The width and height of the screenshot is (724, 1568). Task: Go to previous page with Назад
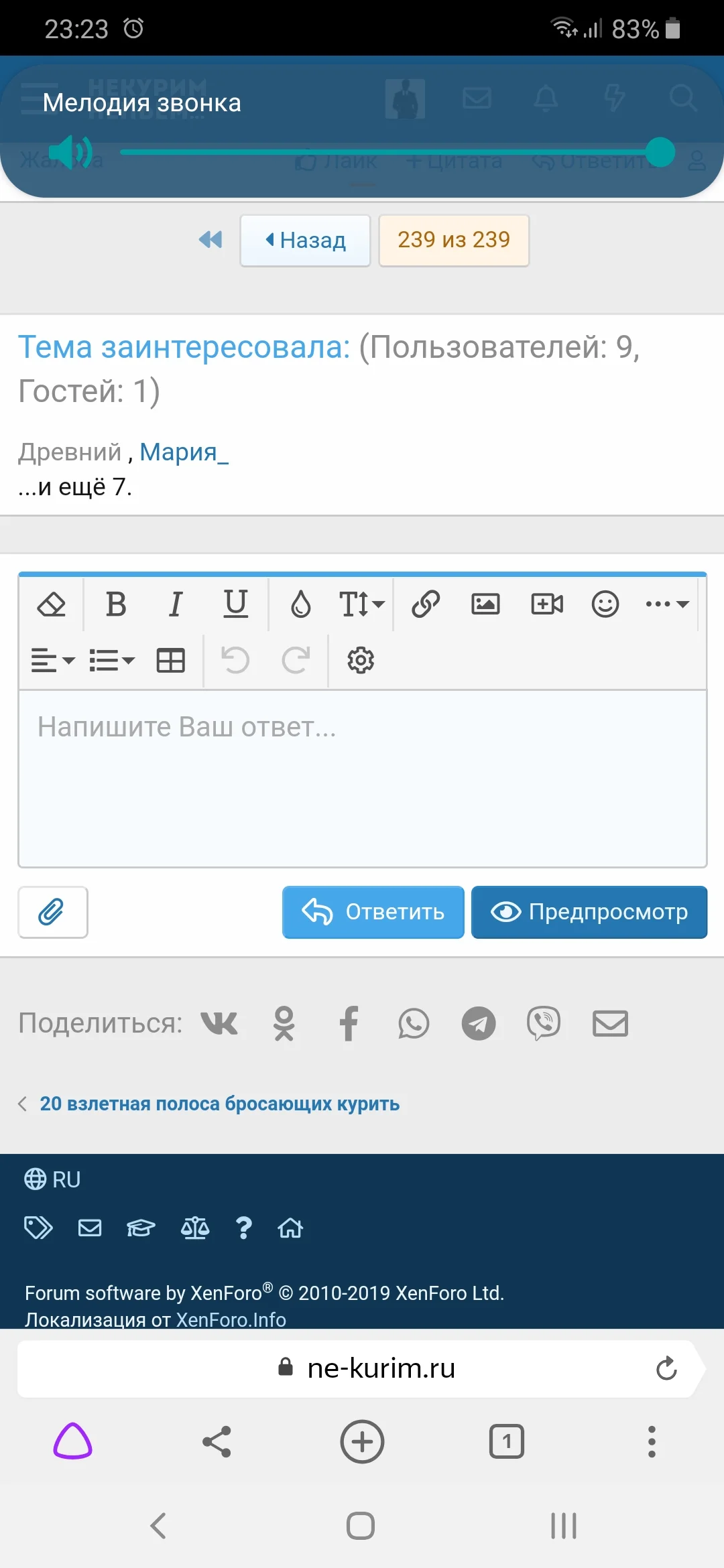pyautogui.click(x=305, y=240)
